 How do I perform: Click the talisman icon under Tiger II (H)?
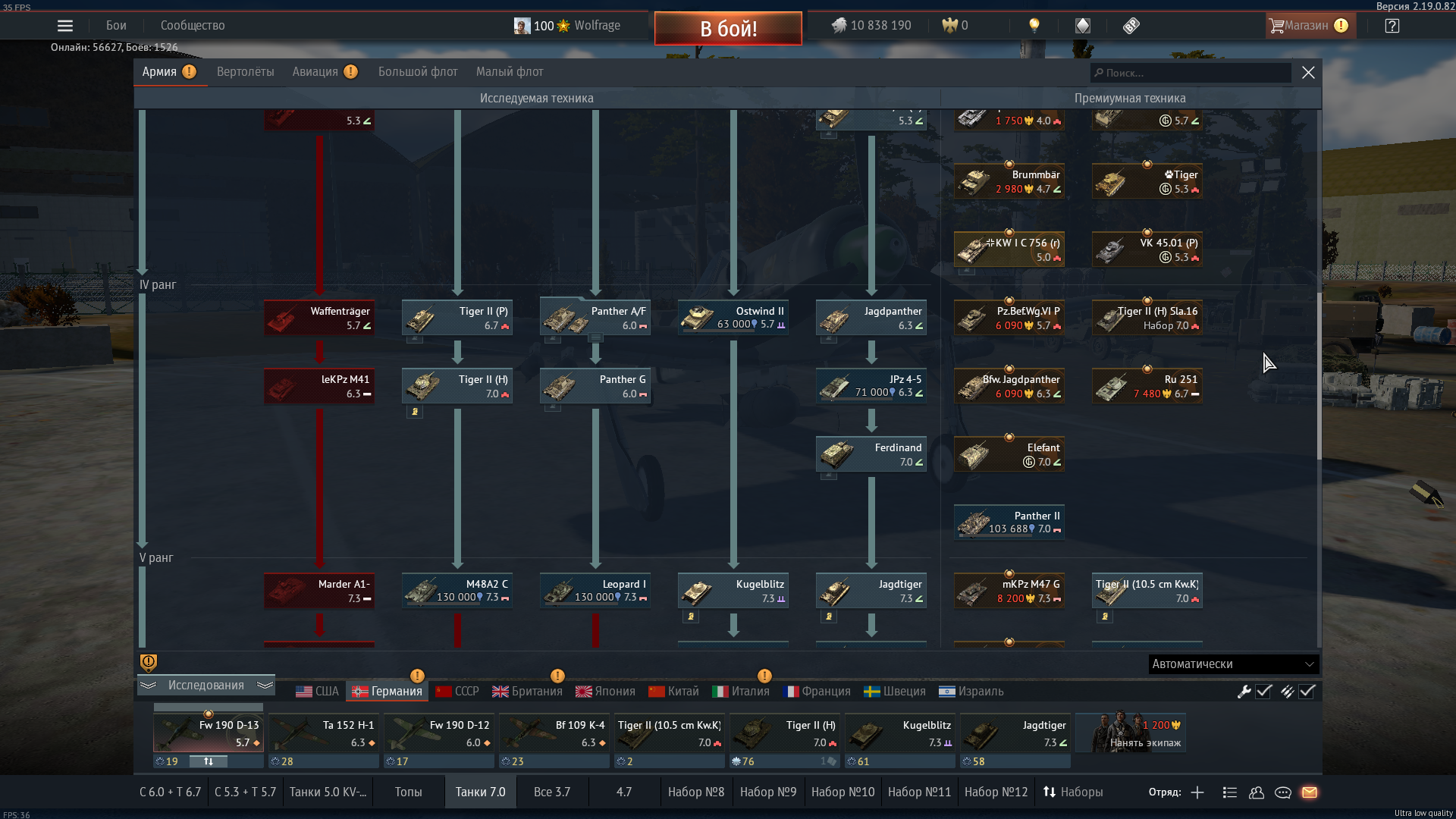pos(415,412)
